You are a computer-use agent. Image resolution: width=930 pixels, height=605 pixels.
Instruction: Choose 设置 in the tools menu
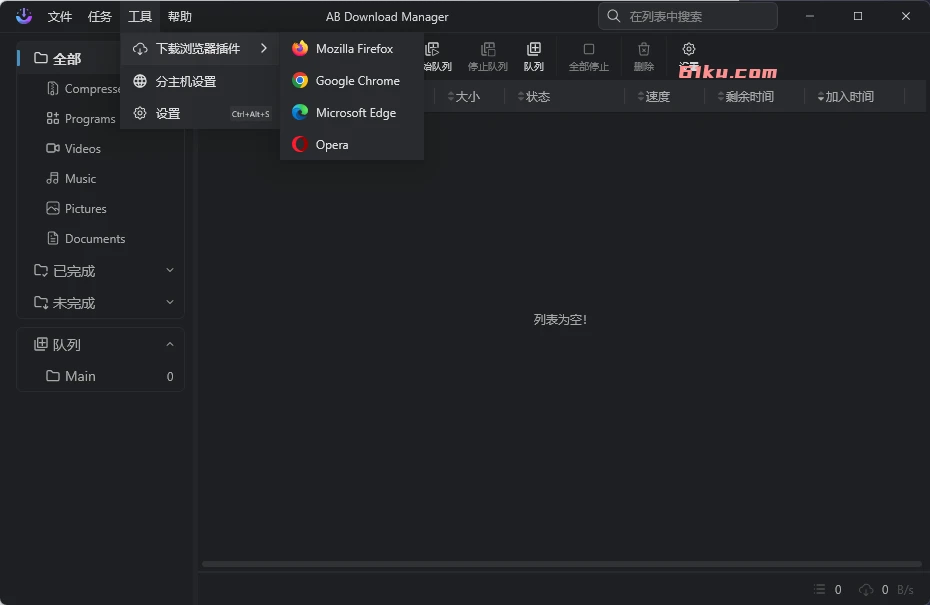pos(200,113)
